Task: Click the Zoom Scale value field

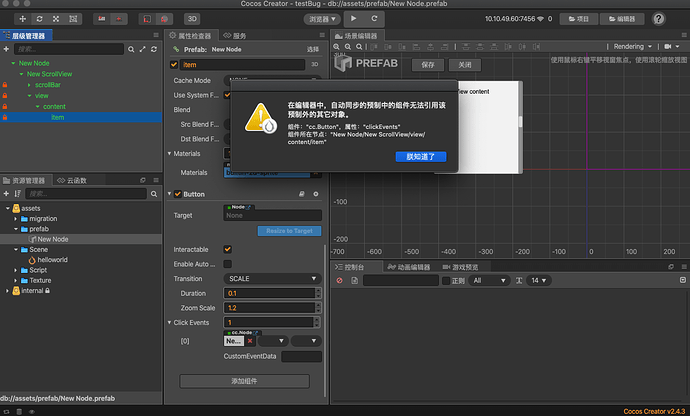Action: click(269, 308)
